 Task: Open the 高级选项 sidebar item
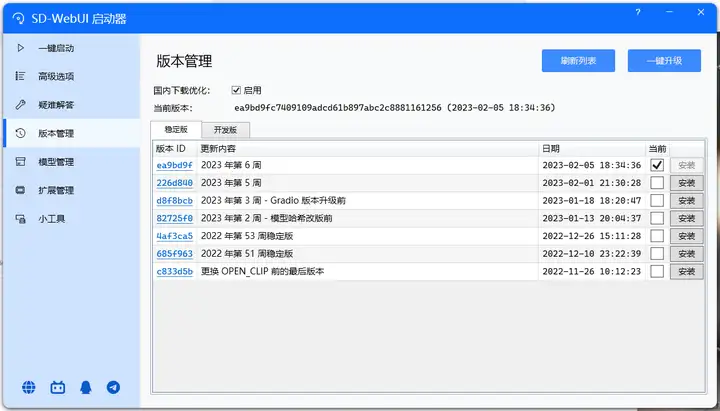coord(71,76)
